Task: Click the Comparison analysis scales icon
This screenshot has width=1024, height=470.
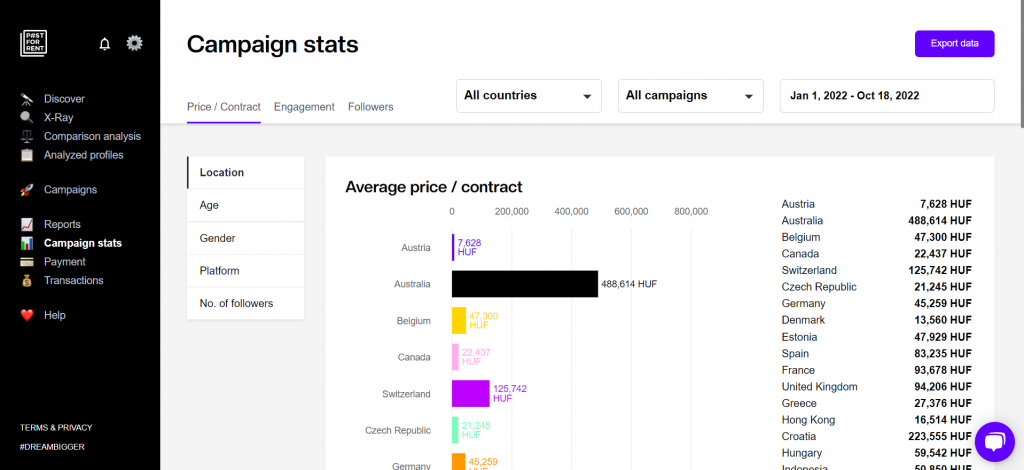Action: pos(27,136)
